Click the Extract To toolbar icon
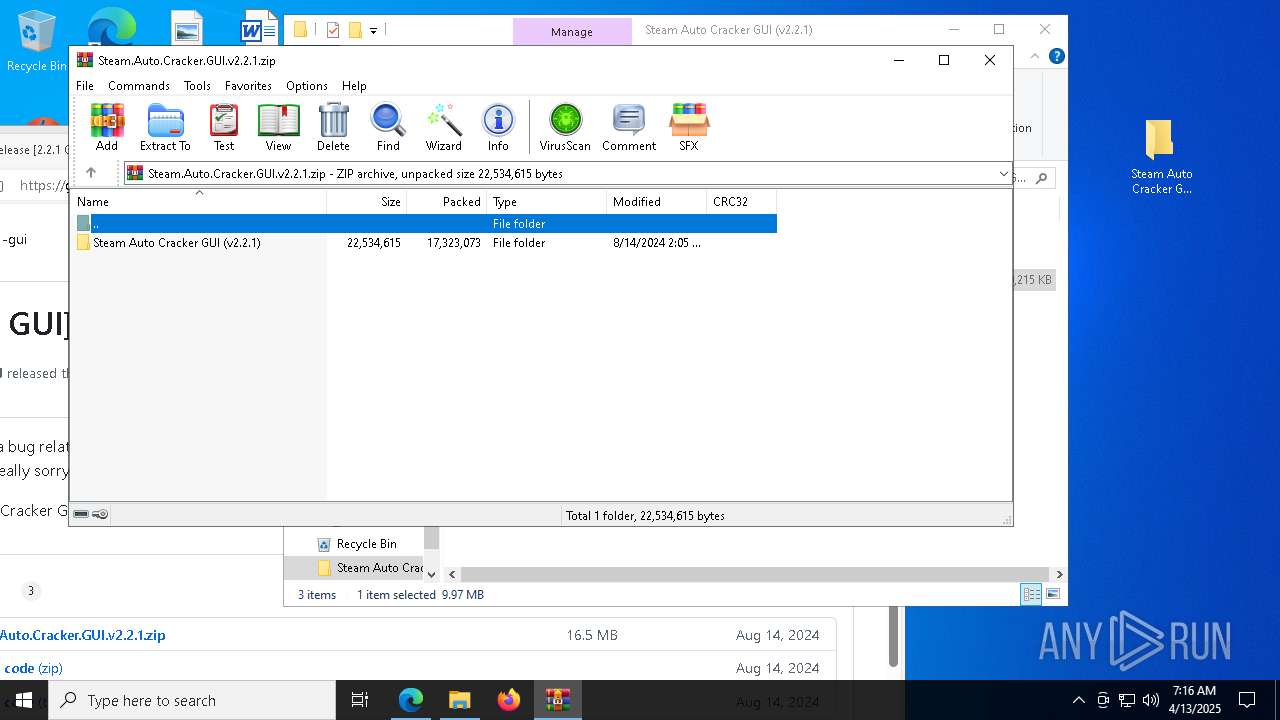Viewport: 1280px width, 720px height. 165,127
